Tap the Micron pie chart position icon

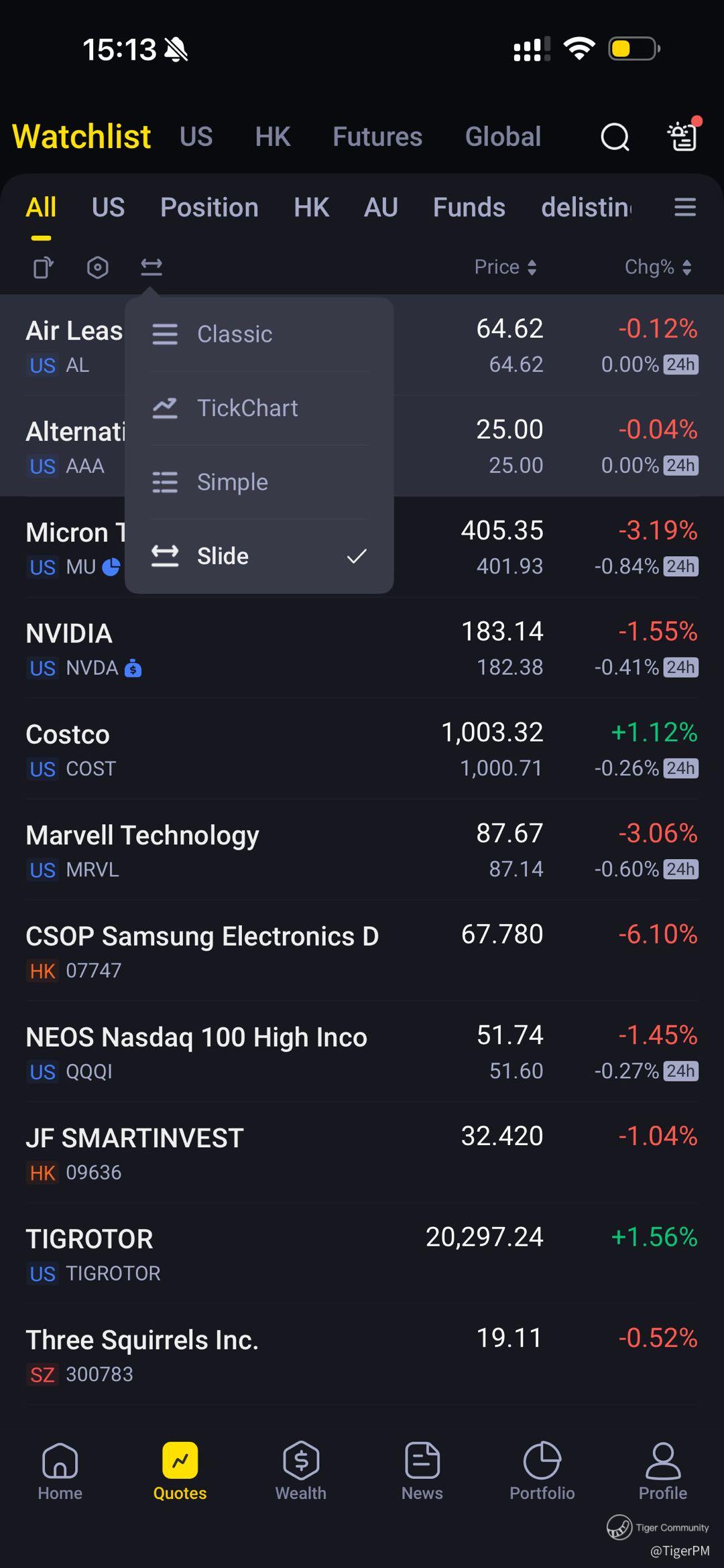111,567
